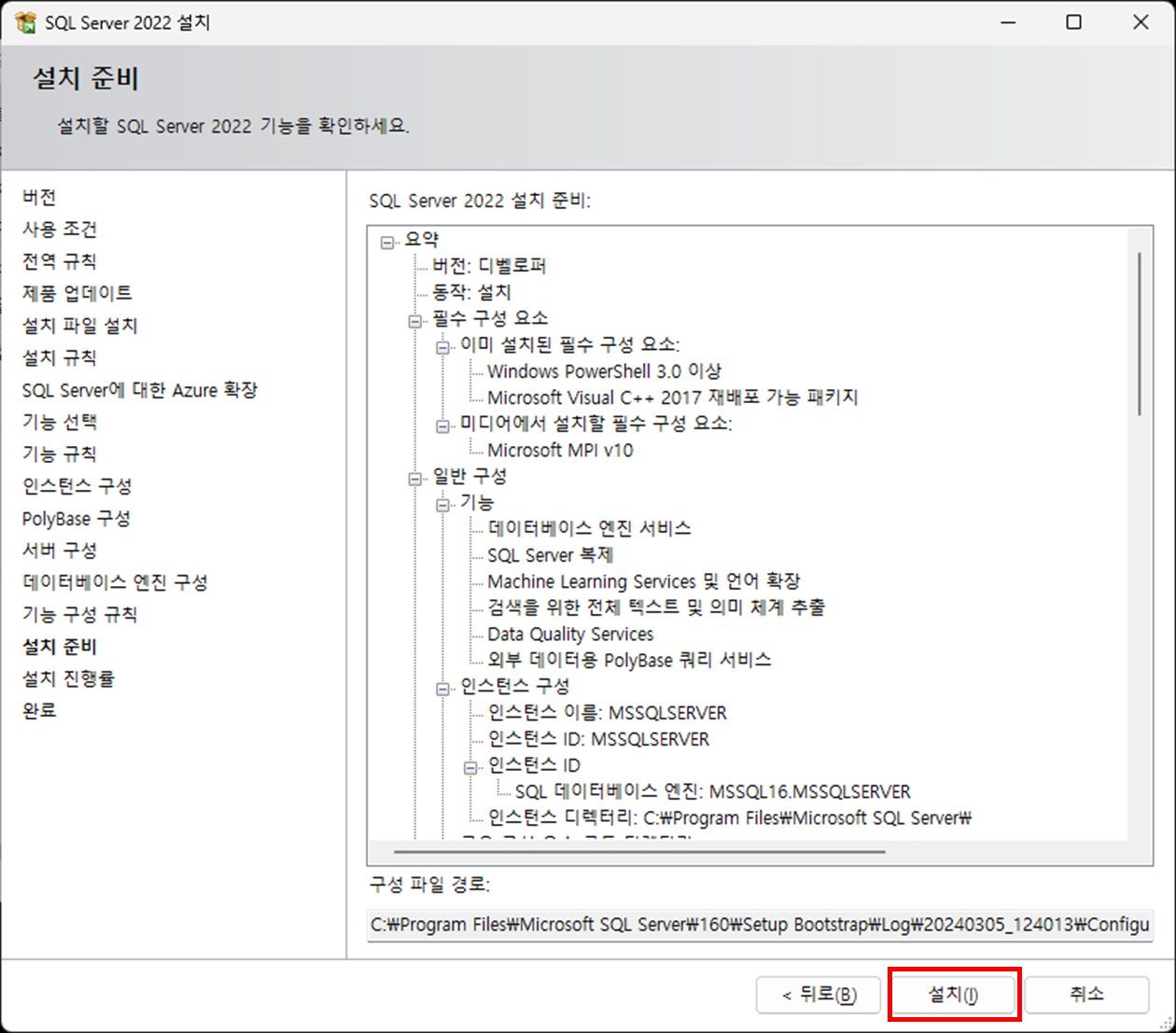Viewport: 1176px width, 1033px height.
Task: Select 인스턴스 이름: MSSQLSERVER row
Action: [607, 713]
